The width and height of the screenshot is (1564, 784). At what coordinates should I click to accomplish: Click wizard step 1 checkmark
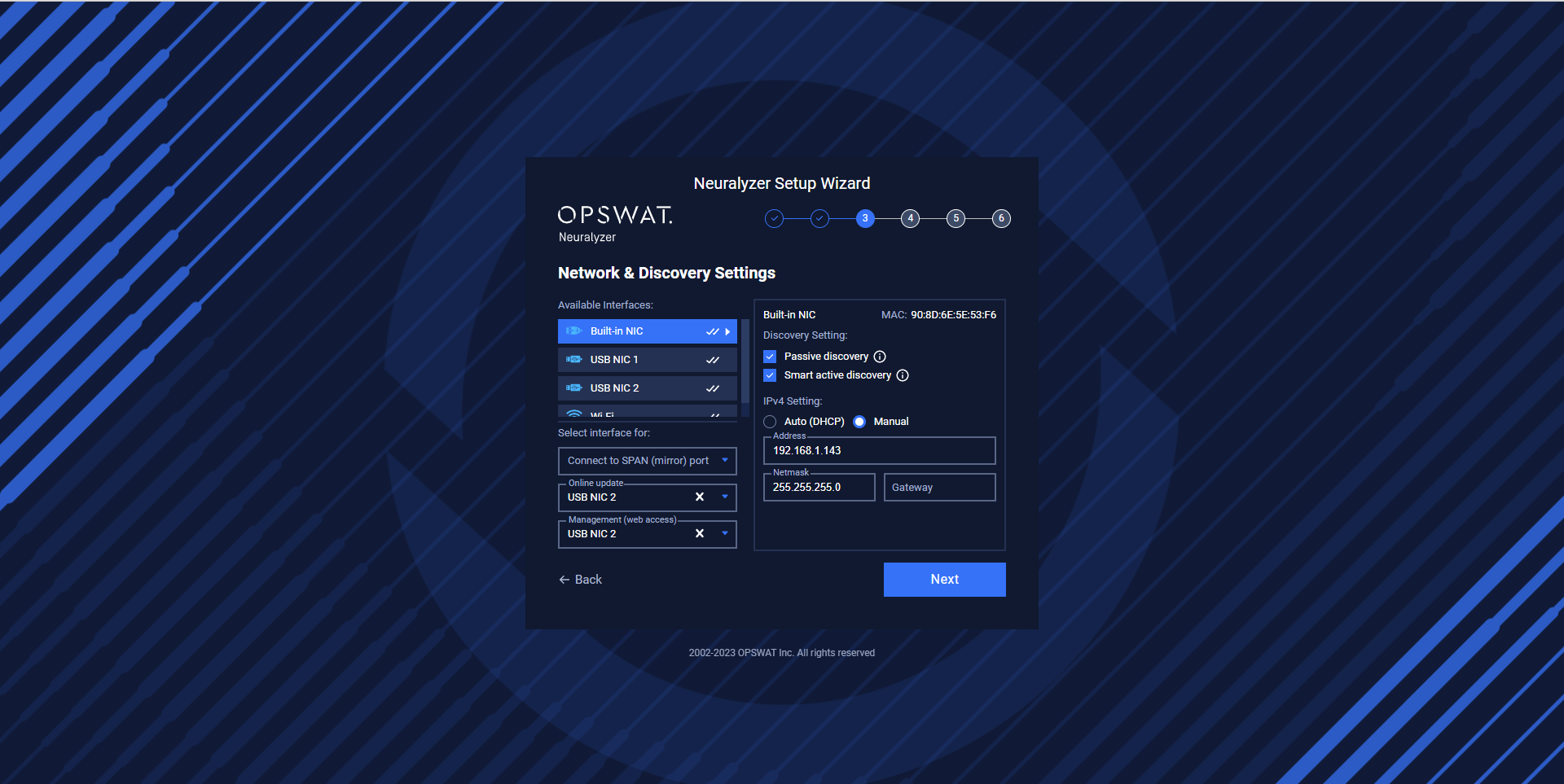pyautogui.click(x=774, y=218)
